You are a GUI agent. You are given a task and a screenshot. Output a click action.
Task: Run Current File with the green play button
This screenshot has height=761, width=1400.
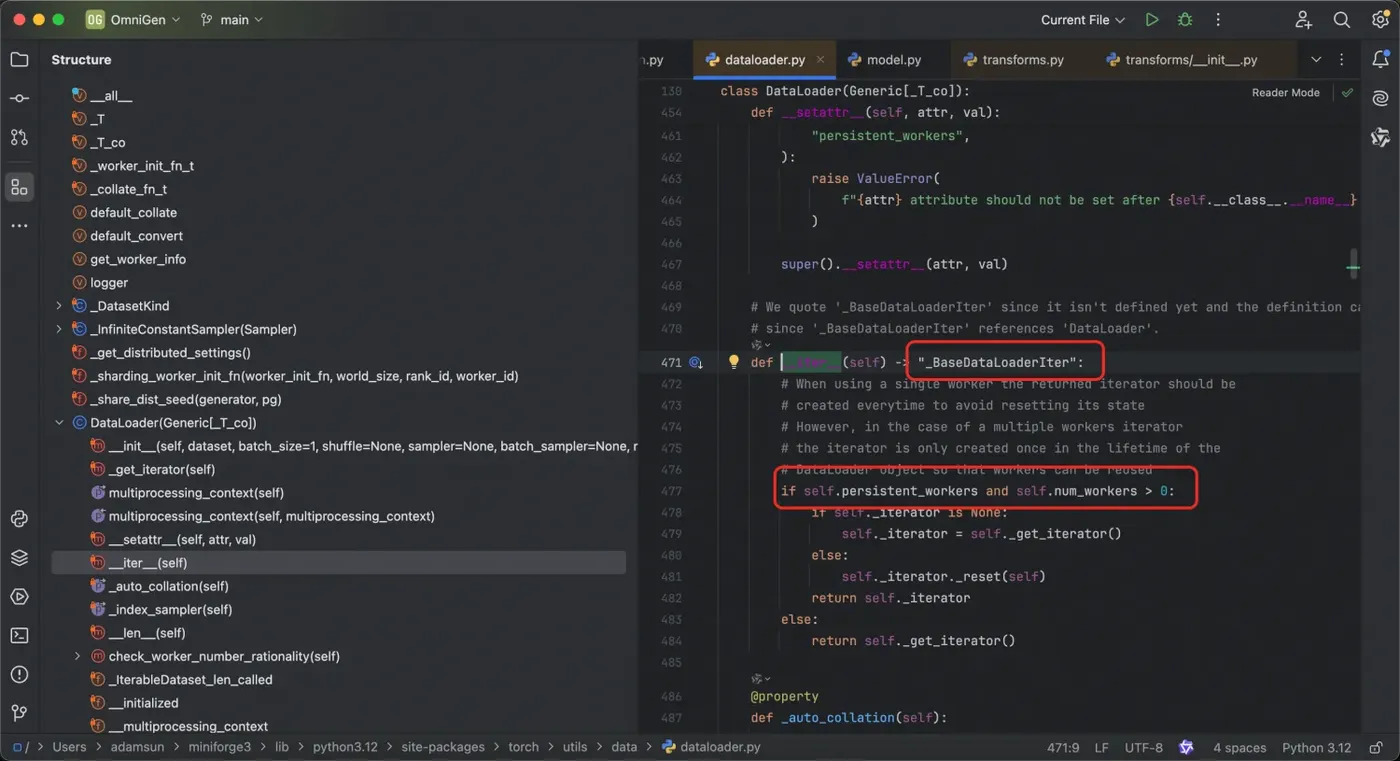click(x=1152, y=20)
